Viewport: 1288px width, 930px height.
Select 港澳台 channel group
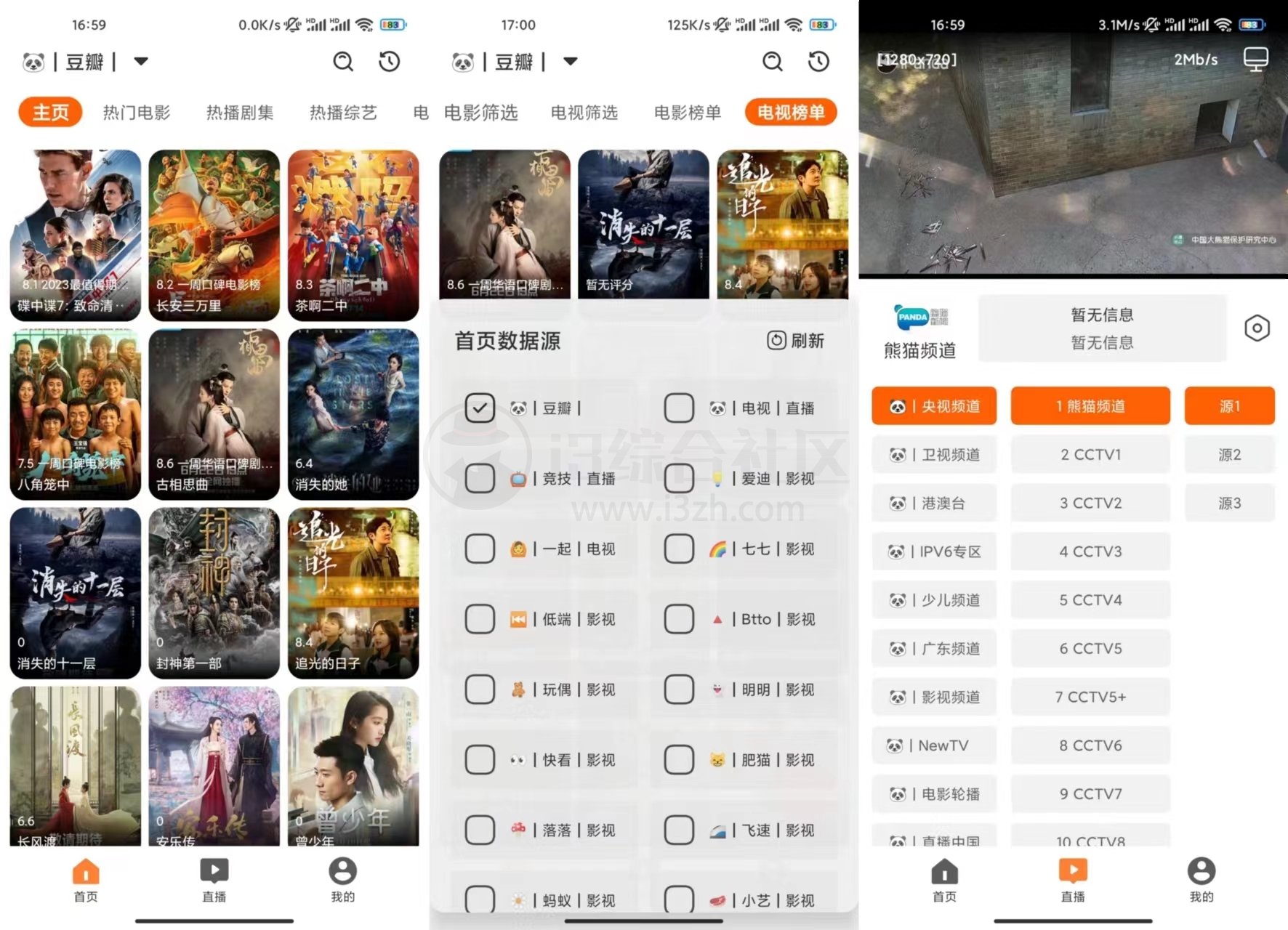(x=934, y=503)
